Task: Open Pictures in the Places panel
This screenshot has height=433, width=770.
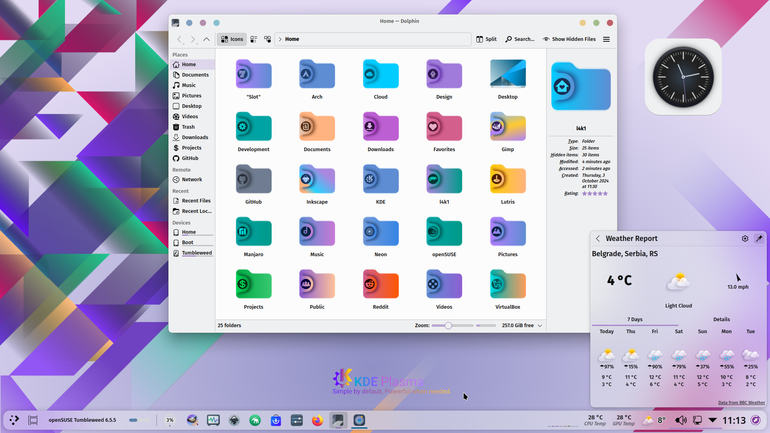Action: point(192,96)
